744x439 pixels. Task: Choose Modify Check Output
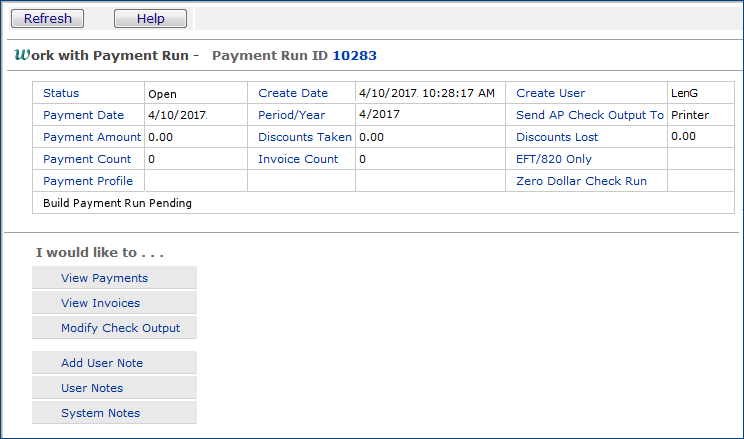pyautogui.click(x=120, y=328)
